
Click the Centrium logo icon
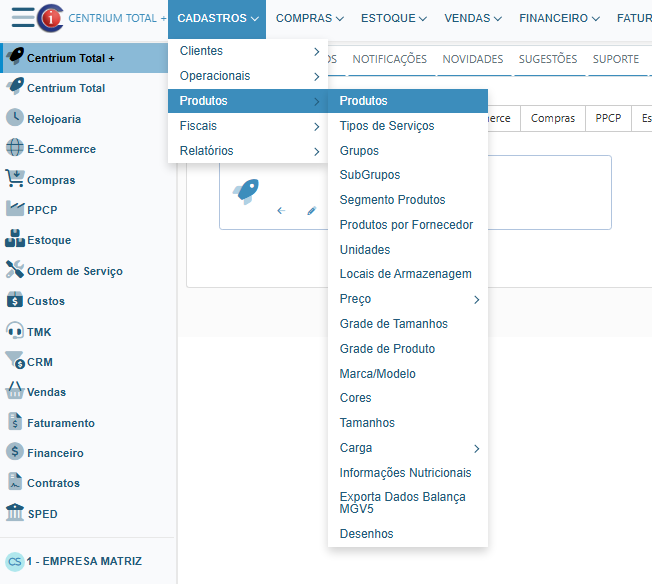click(x=49, y=18)
